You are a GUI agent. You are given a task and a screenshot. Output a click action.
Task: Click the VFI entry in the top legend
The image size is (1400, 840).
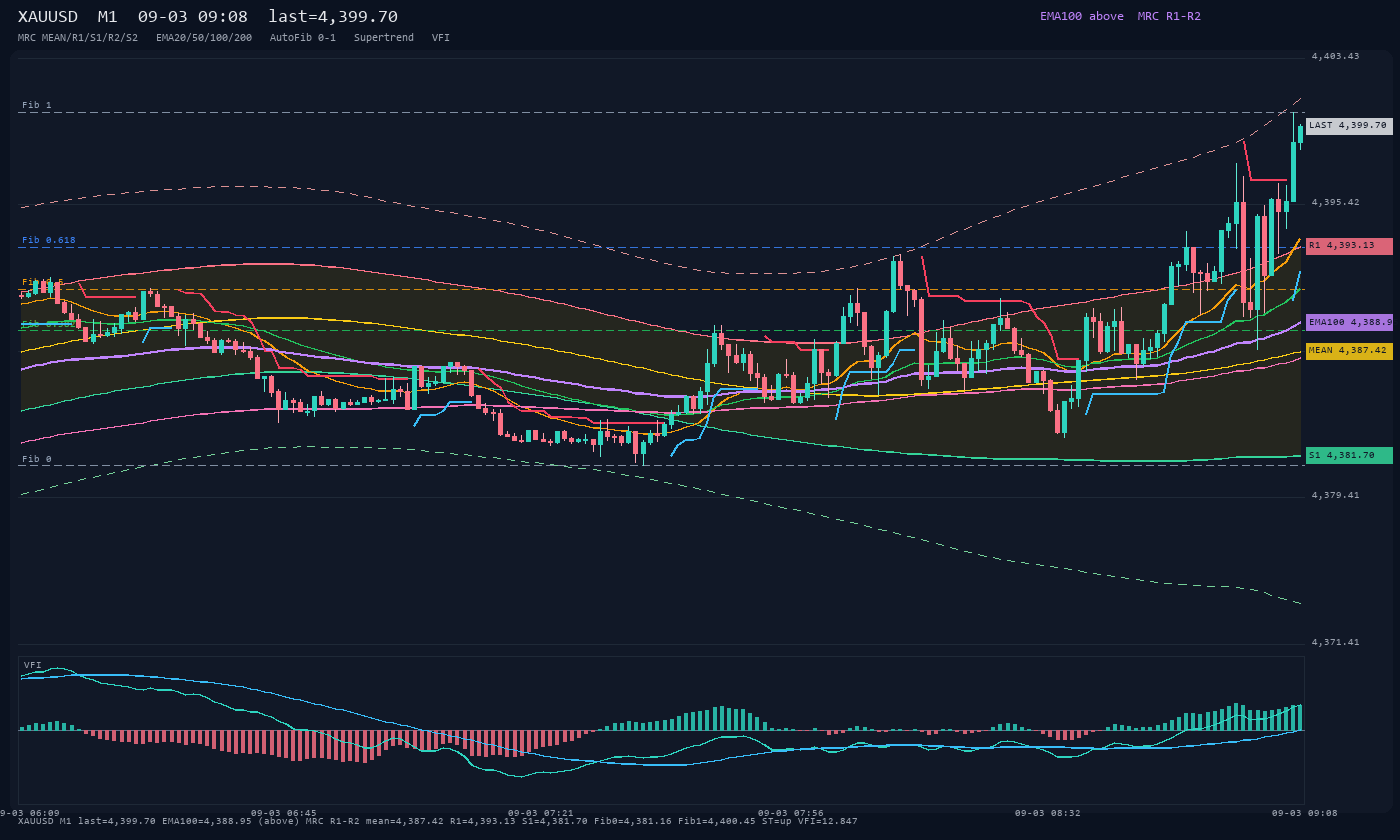point(441,37)
